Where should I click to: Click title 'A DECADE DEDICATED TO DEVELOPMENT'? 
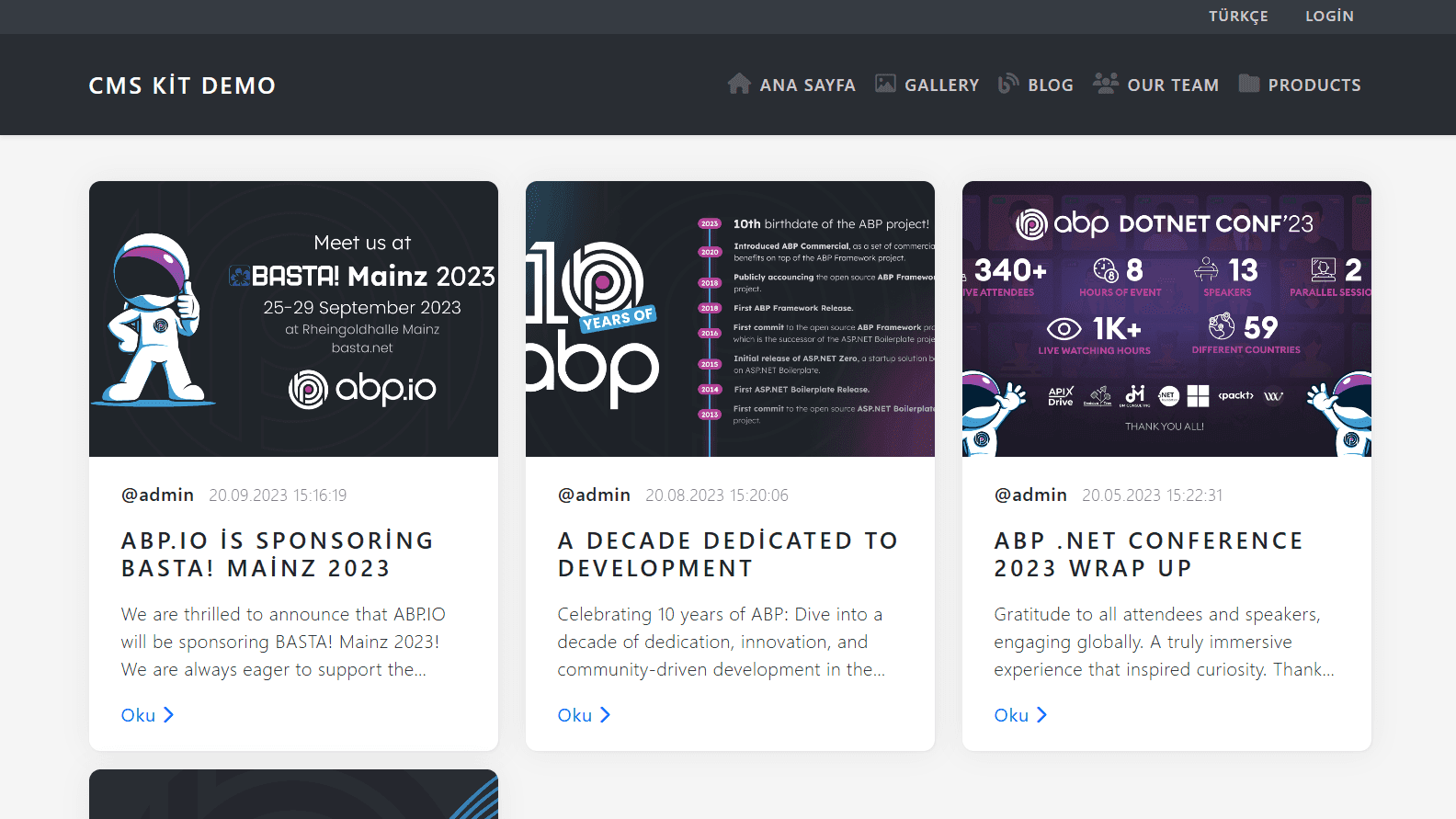pos(728,554)
